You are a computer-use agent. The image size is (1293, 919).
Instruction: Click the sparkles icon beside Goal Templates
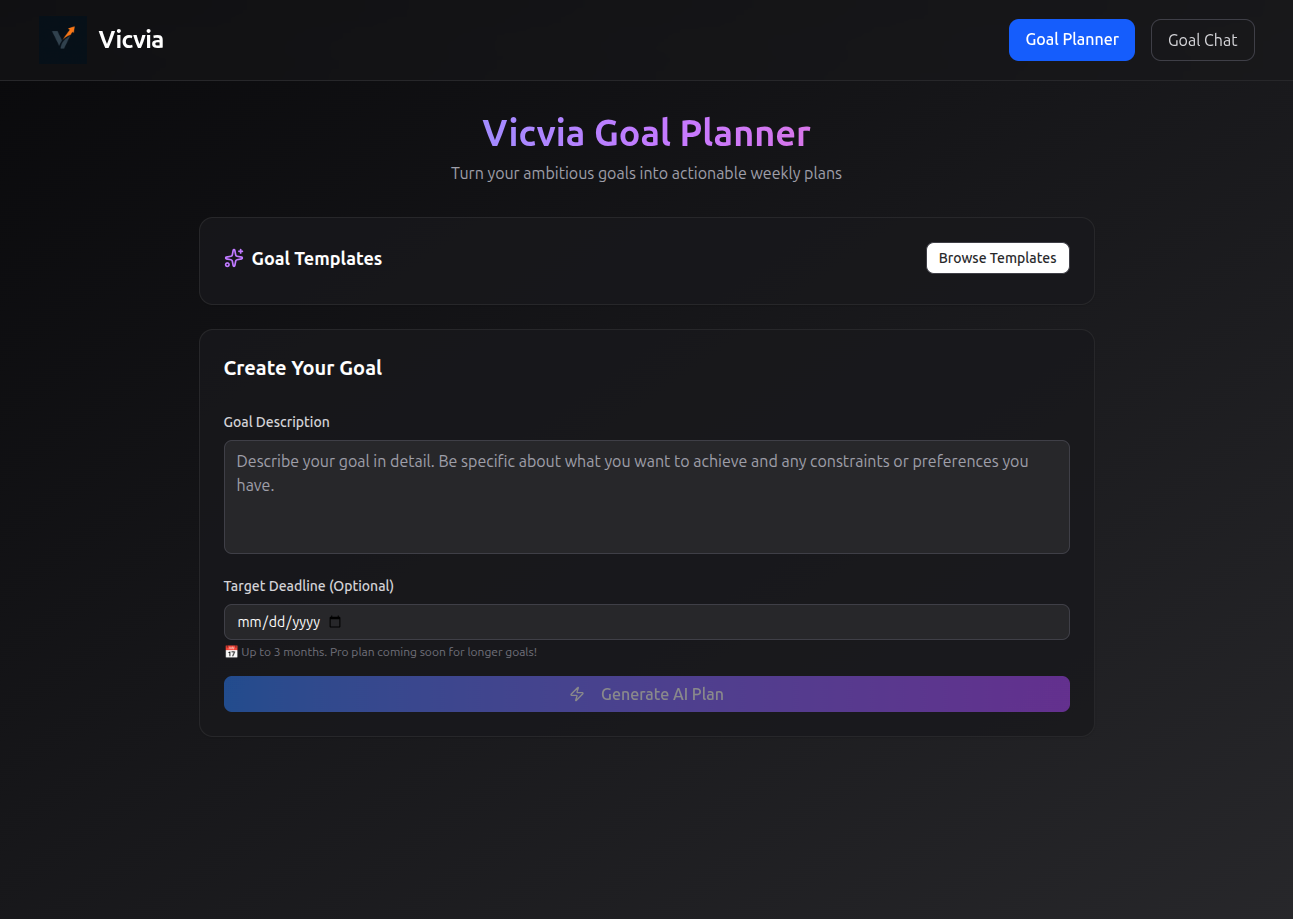233,257
